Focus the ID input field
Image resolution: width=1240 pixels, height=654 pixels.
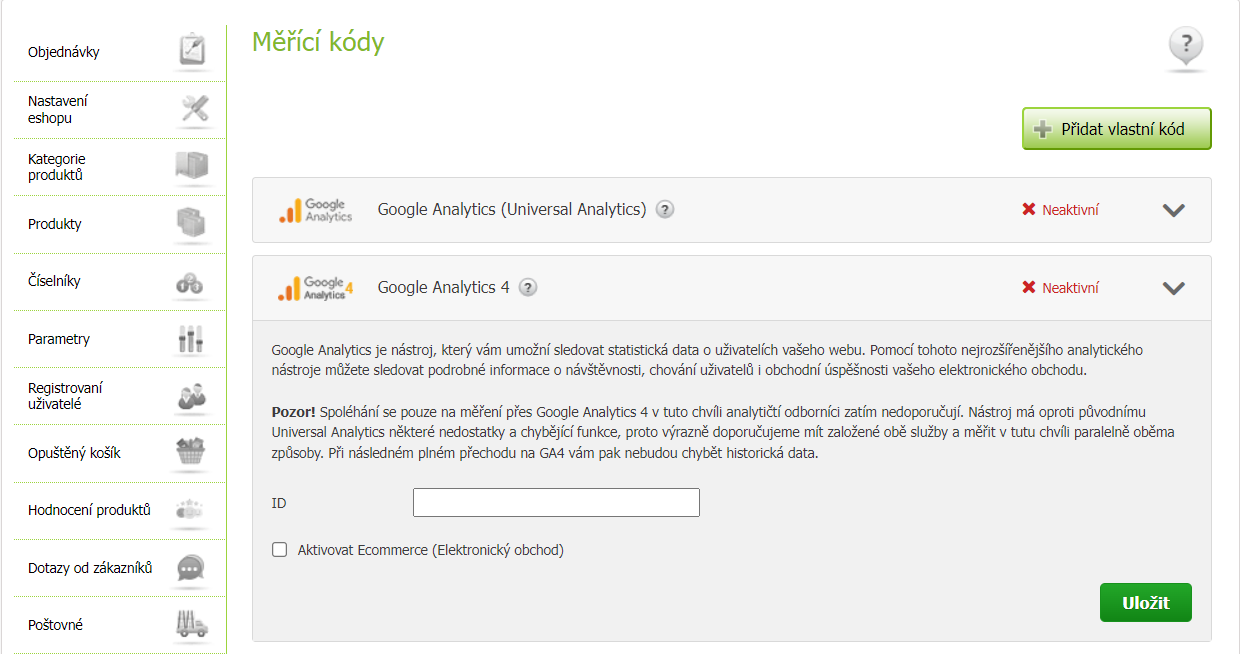point(556,503)
